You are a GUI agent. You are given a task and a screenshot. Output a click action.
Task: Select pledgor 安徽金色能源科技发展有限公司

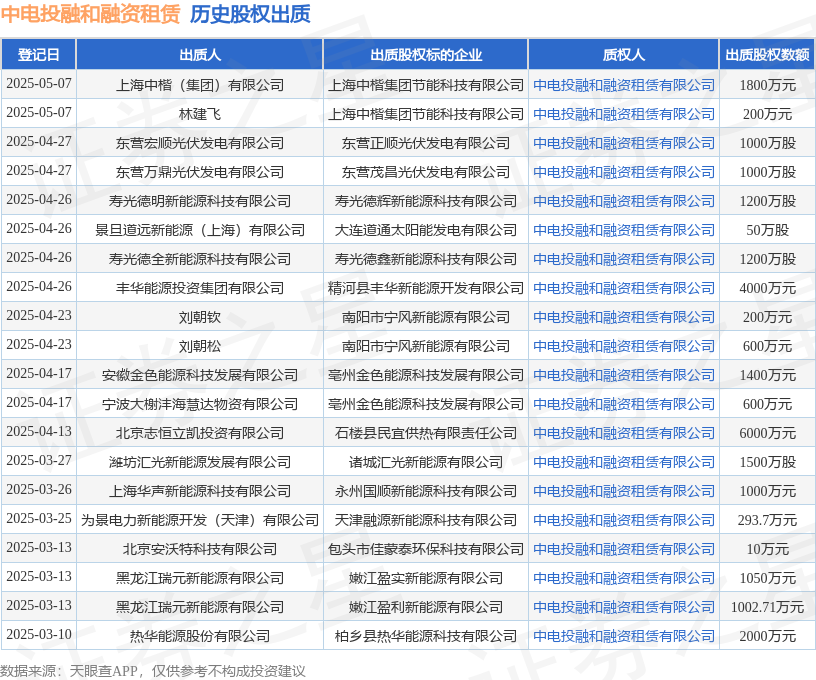pos(200,375)
